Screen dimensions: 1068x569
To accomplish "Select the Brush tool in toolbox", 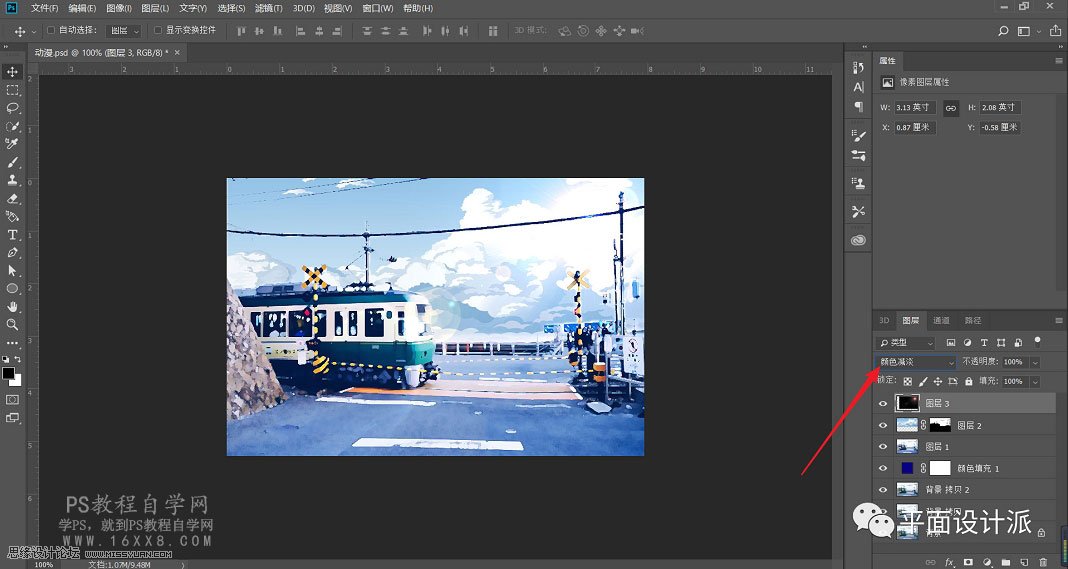I will click(12, 162).
